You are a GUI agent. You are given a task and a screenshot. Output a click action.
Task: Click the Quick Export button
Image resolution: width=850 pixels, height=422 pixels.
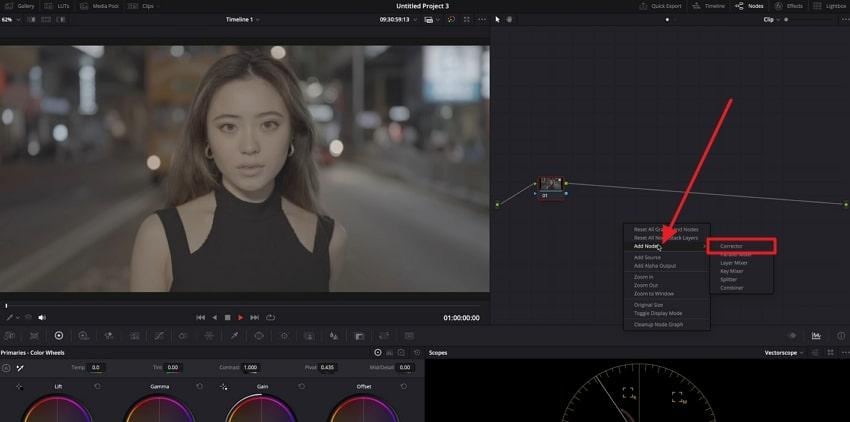[660, 6]
